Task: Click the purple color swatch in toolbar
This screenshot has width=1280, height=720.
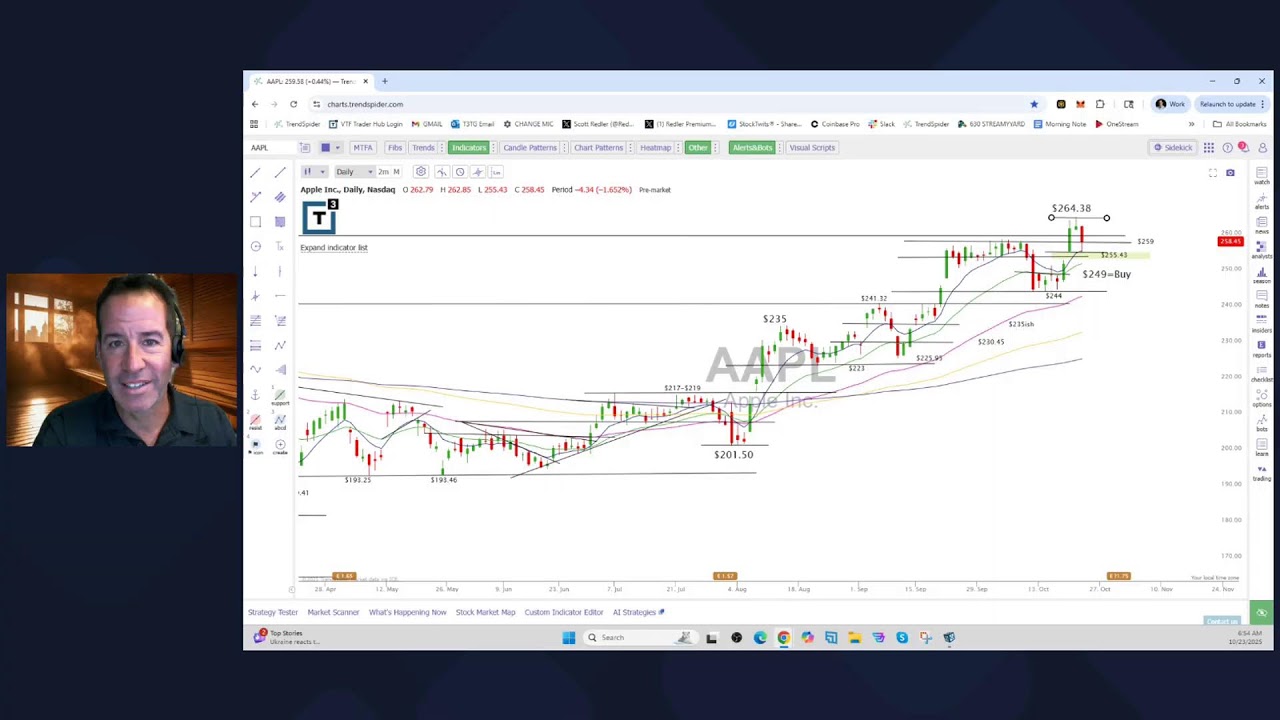Action: click(326, 147)
